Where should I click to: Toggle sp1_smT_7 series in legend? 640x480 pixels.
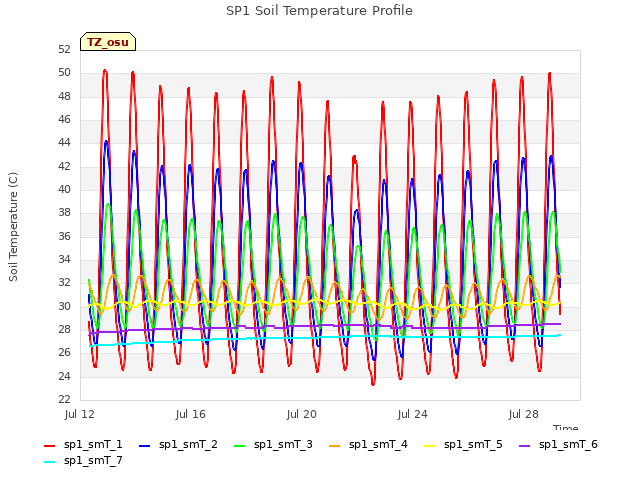tap(83, 460)
